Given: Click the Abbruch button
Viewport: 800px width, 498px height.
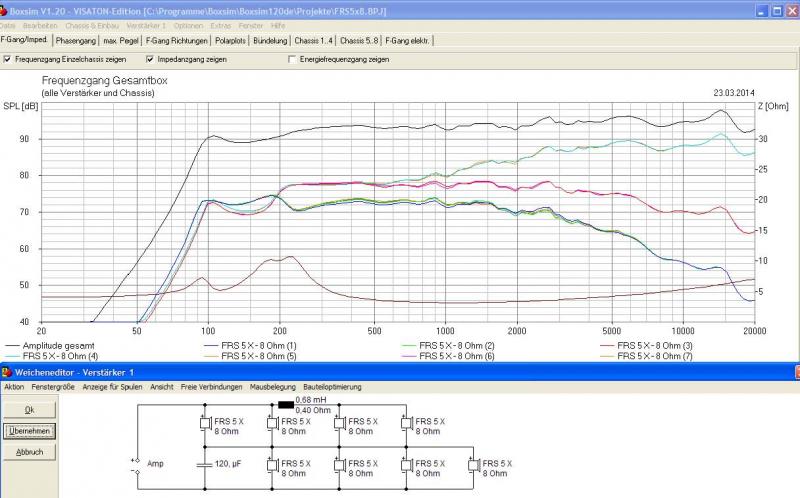Looking at the screenshot, I should (x=29, y=452).
